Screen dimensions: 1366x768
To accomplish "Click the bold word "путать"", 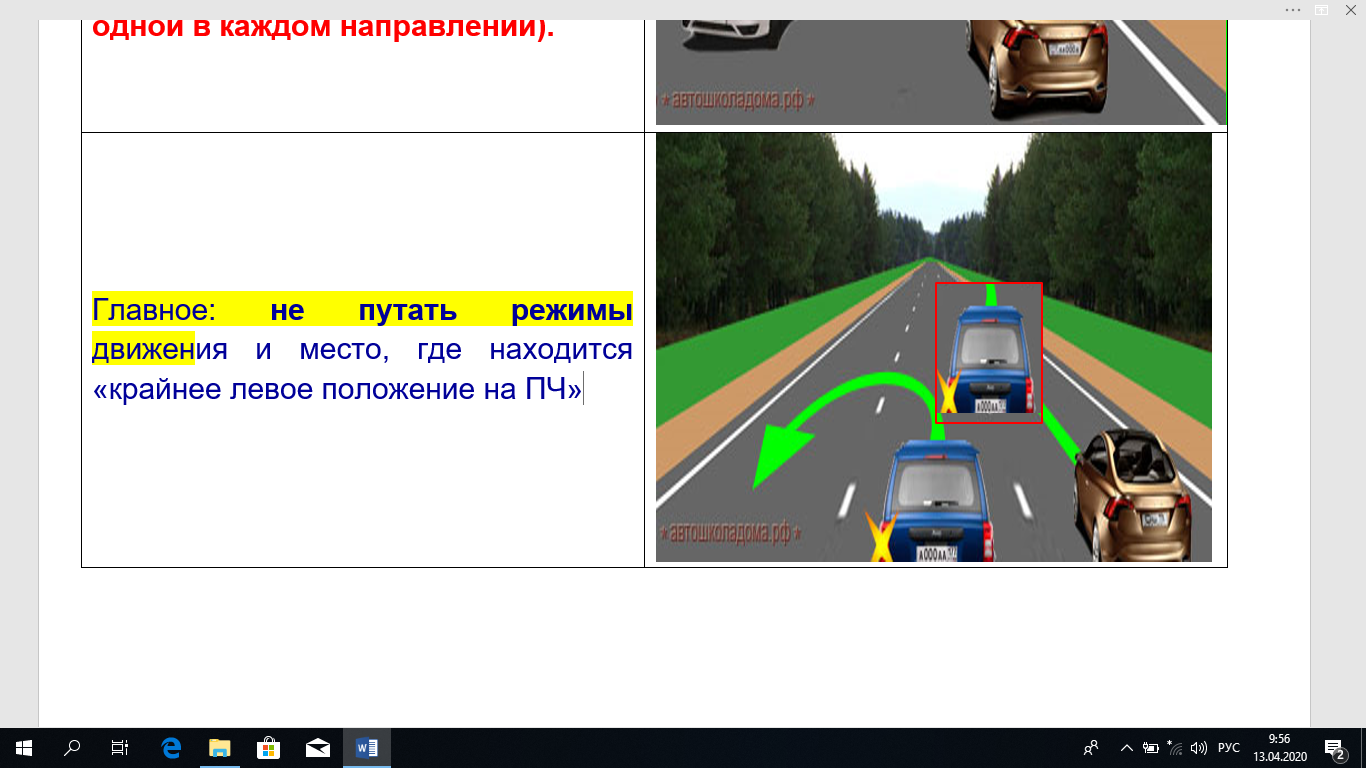I will [409, 309].
